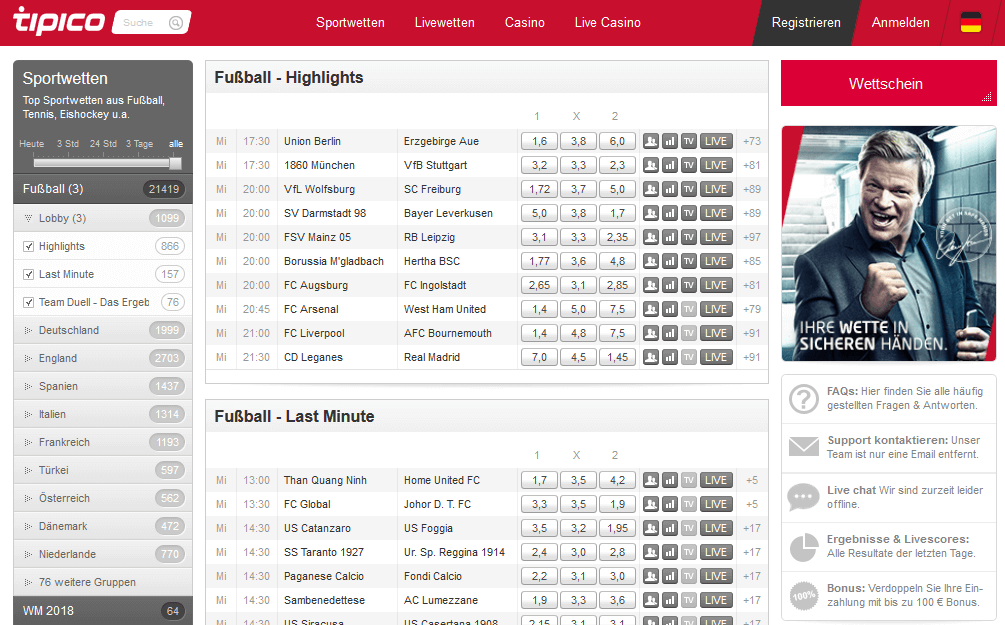Collapse the Lobby (3) group
Image resolution: width=1005 pixels, height=625 pixels.
[x=103, y=218]
